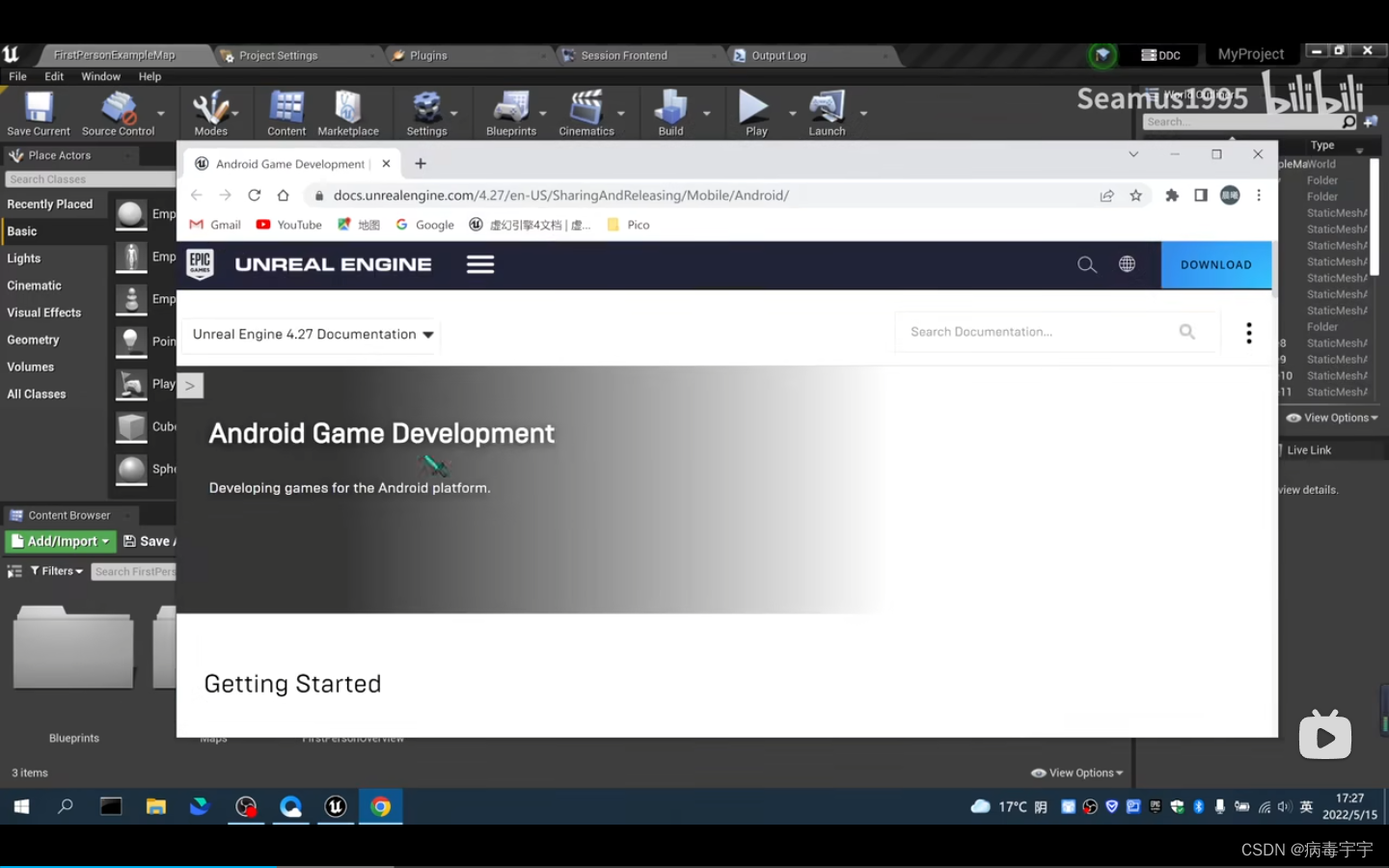Click the address bar URL
This screenshot has width=1389, height=868.
(x=561, y=195)
